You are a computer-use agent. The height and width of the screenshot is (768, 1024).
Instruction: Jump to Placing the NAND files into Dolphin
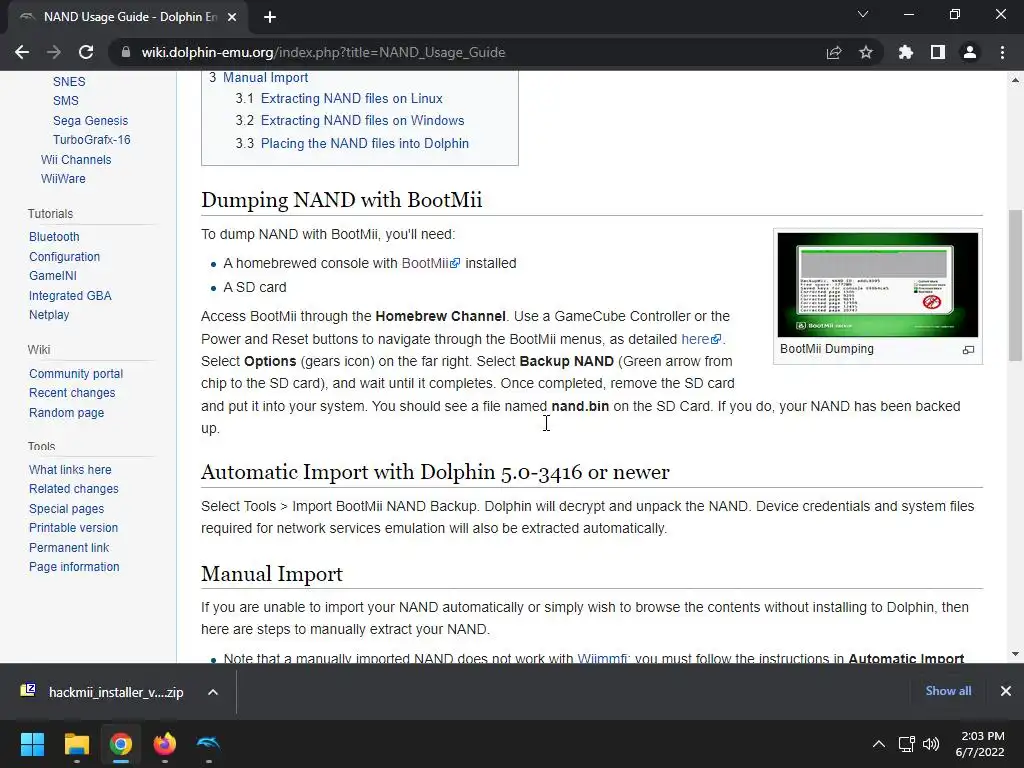[x=364, y=144]
